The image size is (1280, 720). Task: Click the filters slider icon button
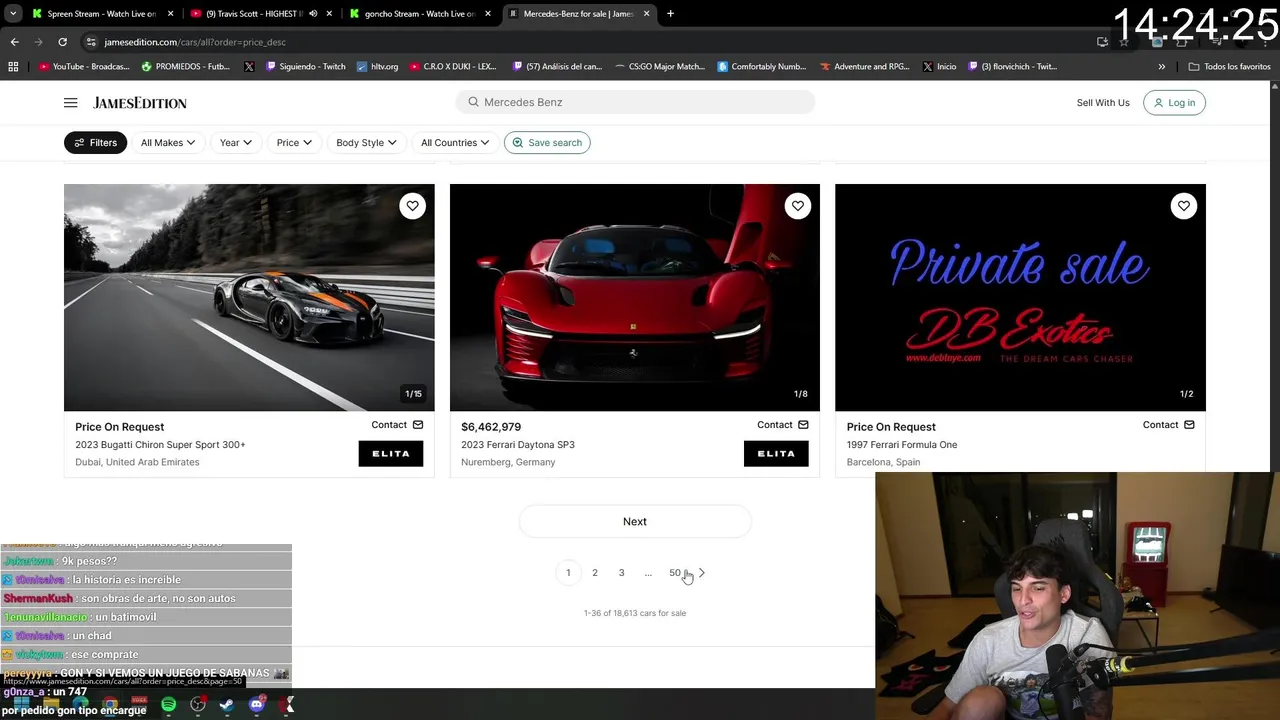coord(95,143)
